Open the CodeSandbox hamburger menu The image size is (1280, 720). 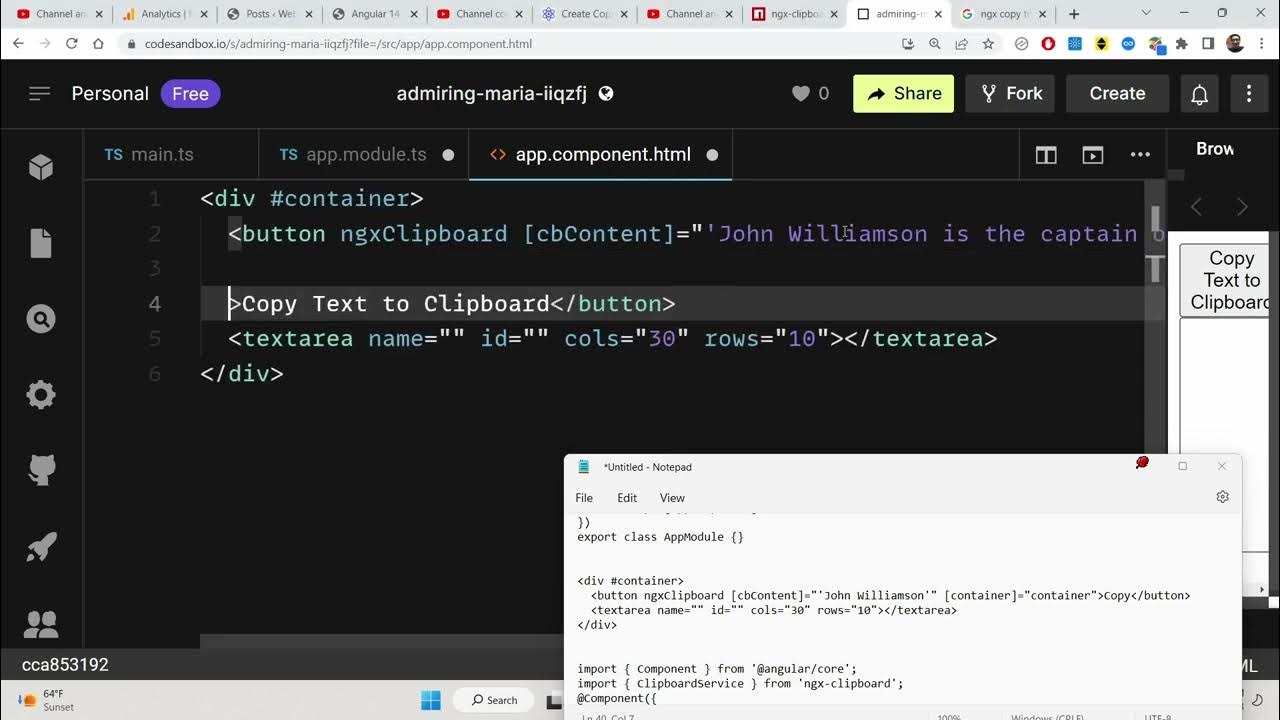pyautogui.click(x=40, y=93)
